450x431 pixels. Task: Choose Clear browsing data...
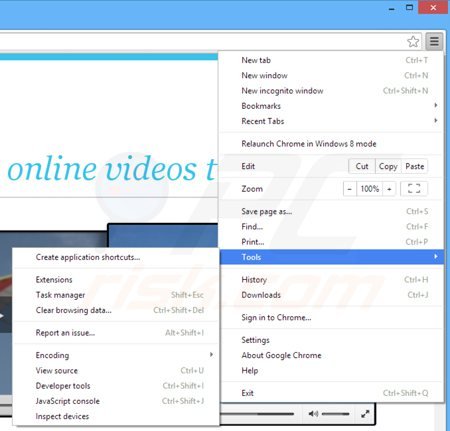pos(116,310)
